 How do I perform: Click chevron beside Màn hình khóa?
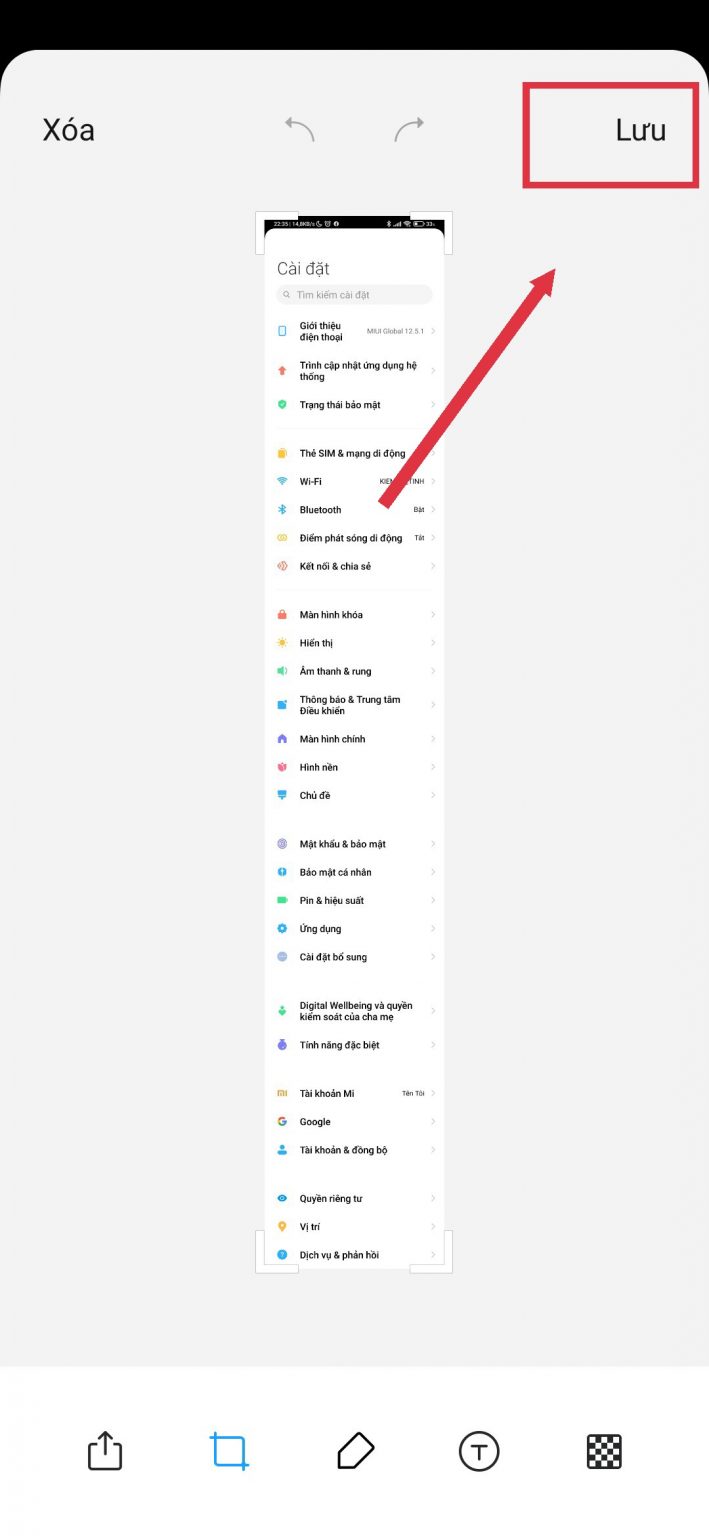click(x=433, y=614)
